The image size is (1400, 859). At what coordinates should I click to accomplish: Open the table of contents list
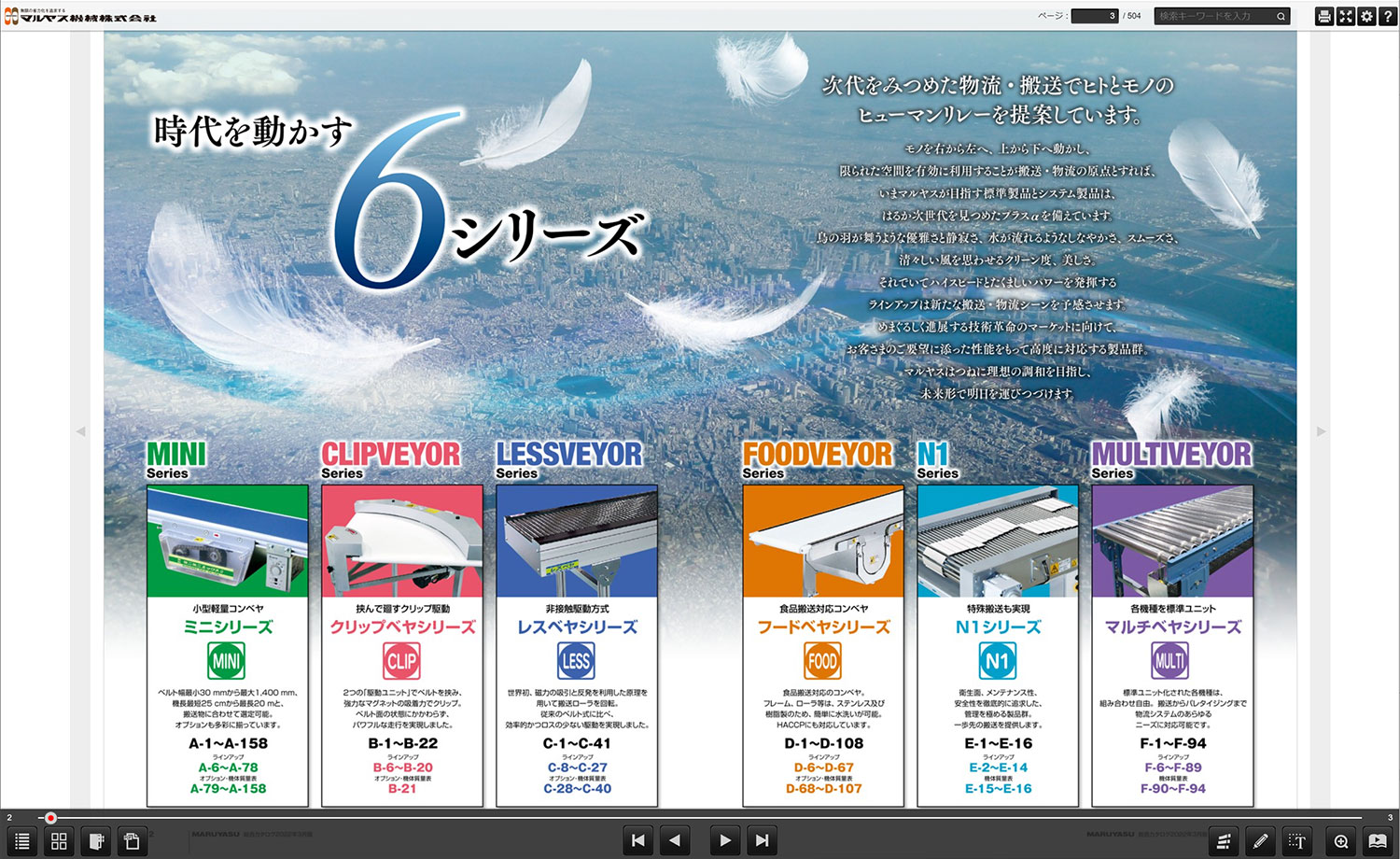pyautogui.click(x=22, y=841)
